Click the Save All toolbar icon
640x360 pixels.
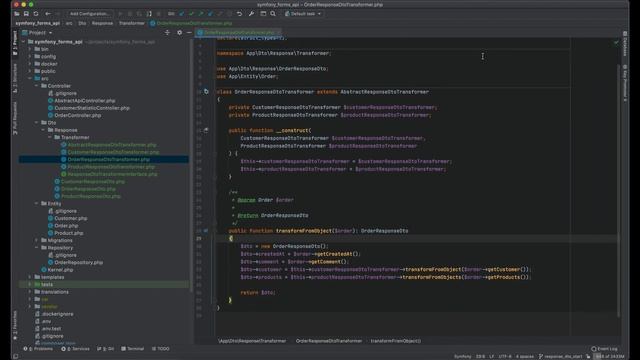point(26,14)
